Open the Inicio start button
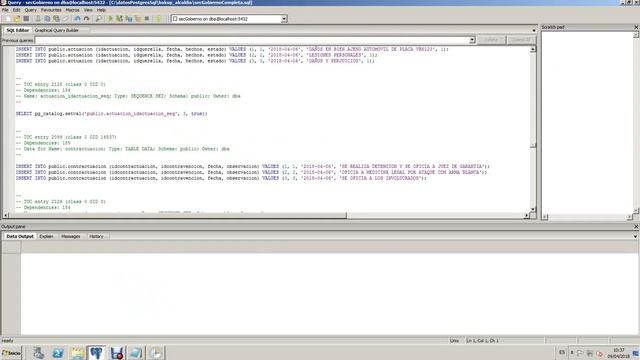640x360 pixels. coord(11,353)
